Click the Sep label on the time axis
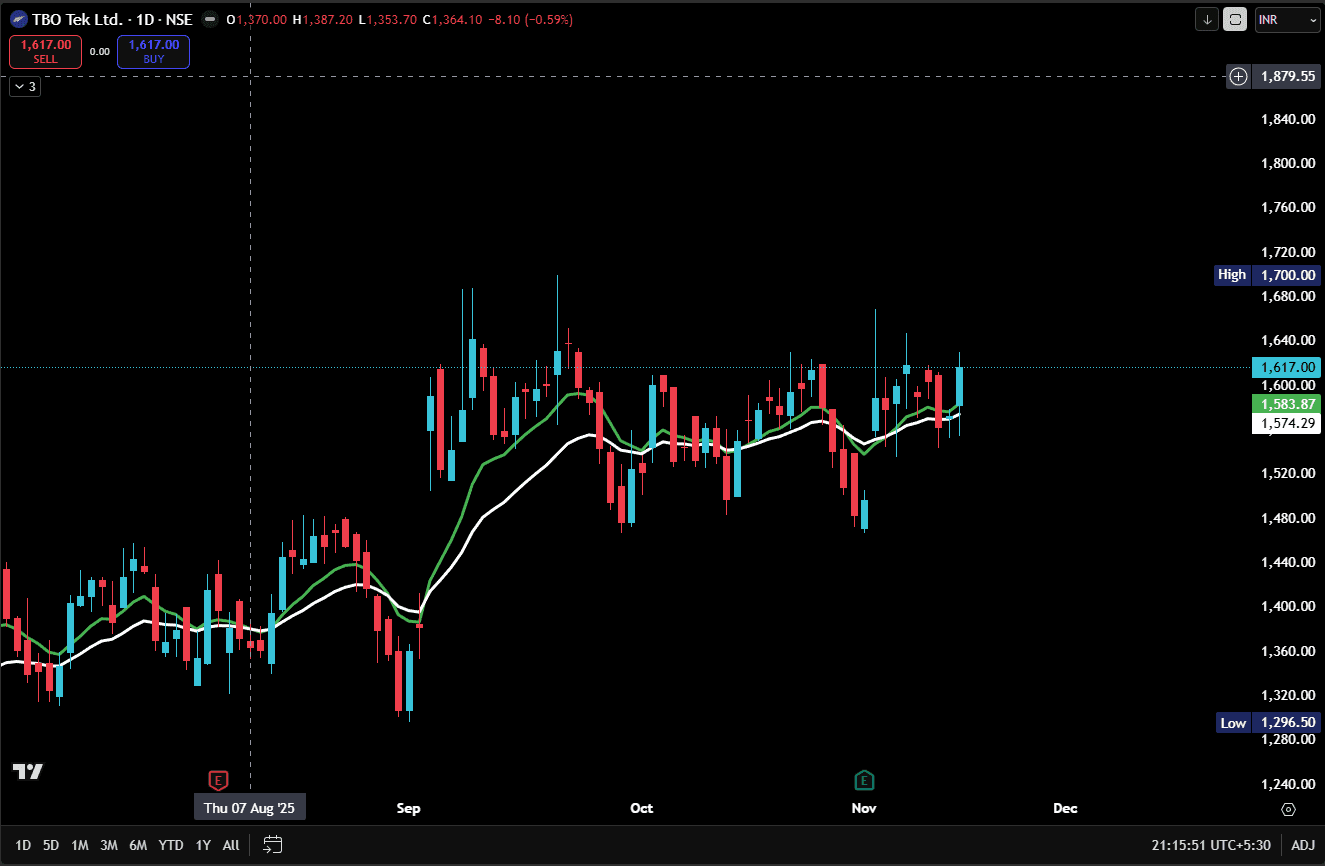 tap(409, 808)
